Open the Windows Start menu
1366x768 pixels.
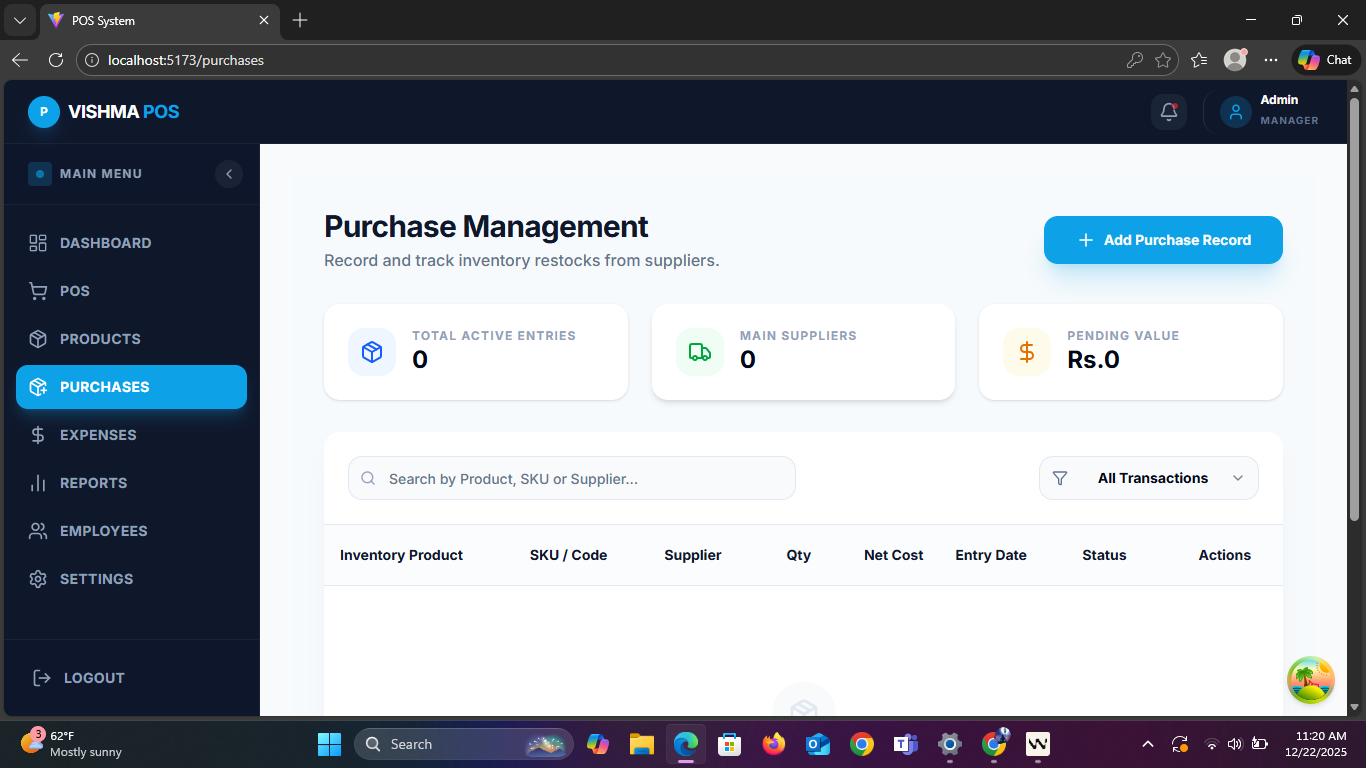coord(329,744)
